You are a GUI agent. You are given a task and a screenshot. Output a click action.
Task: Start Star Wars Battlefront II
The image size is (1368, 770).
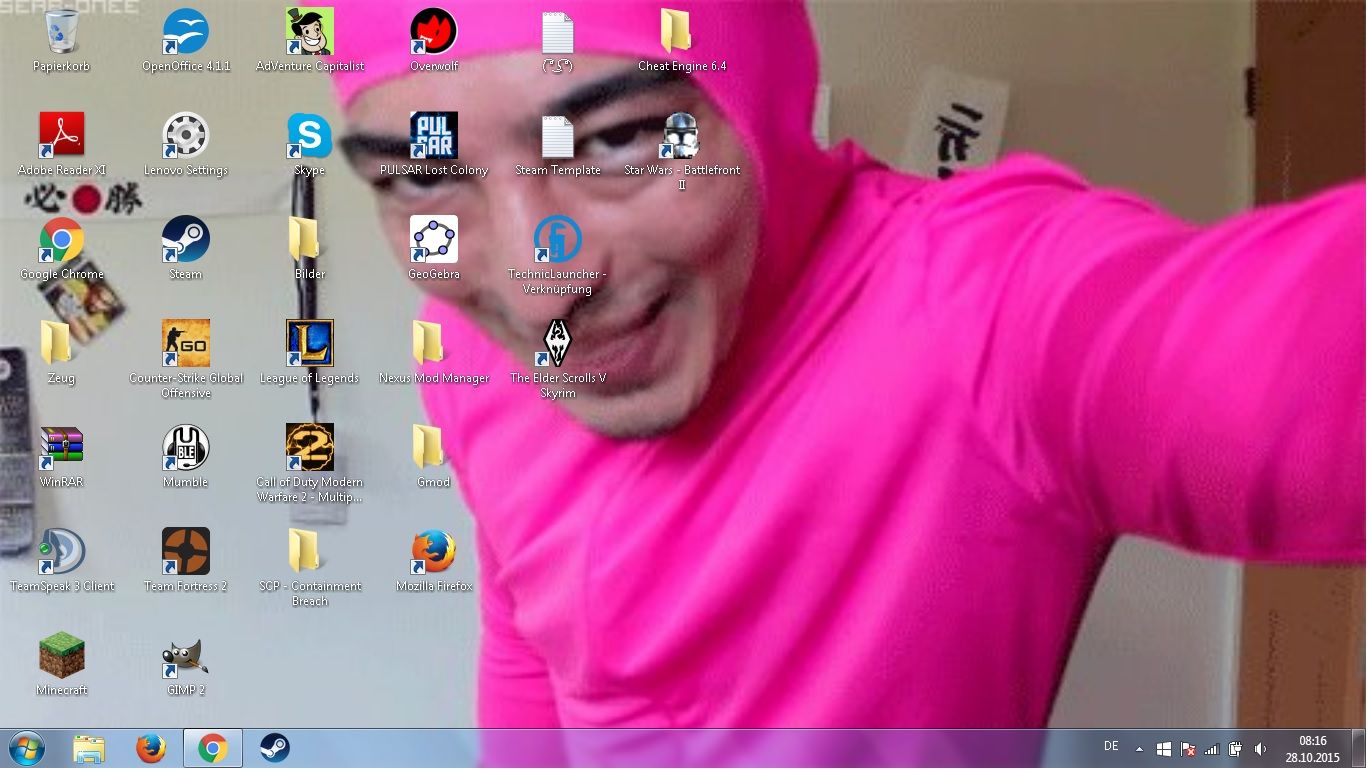[x=681, y=137]
